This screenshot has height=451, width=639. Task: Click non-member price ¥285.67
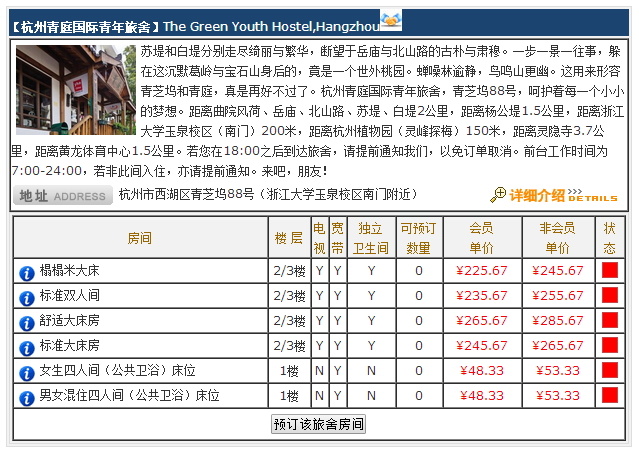pyautogui.click(x=557, y=321)
